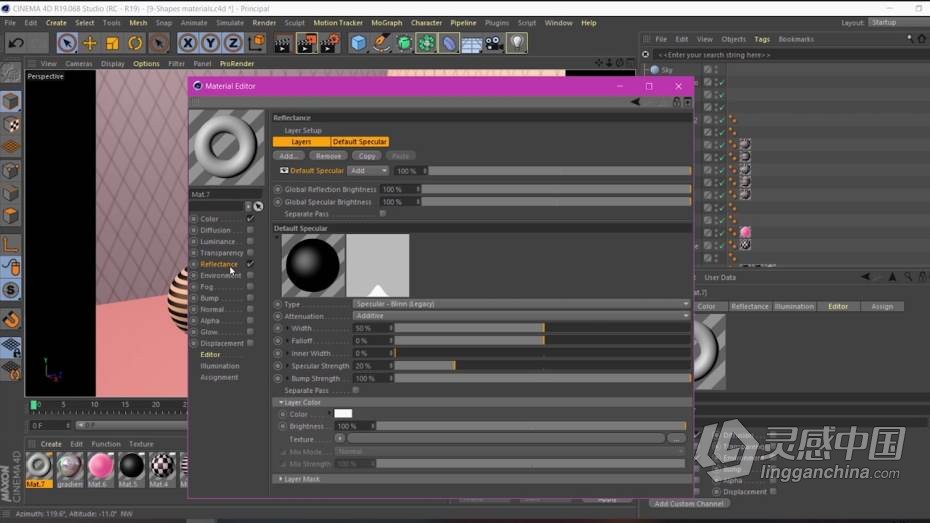Enable the Diffusion channel checkbox
930x523 pixels.
pyautogui.click(x=250, y=230)
